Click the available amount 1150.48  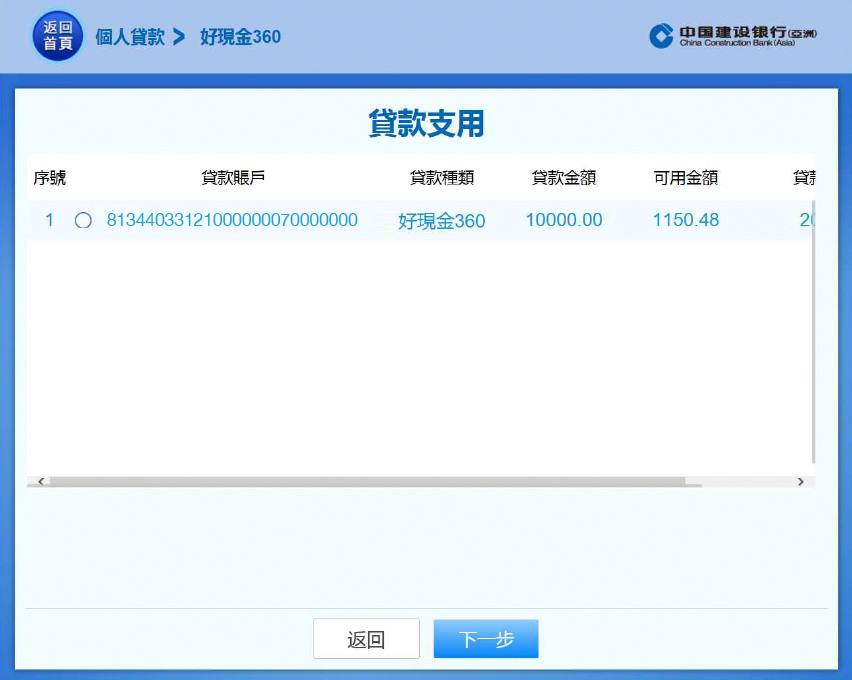[686, 220]
